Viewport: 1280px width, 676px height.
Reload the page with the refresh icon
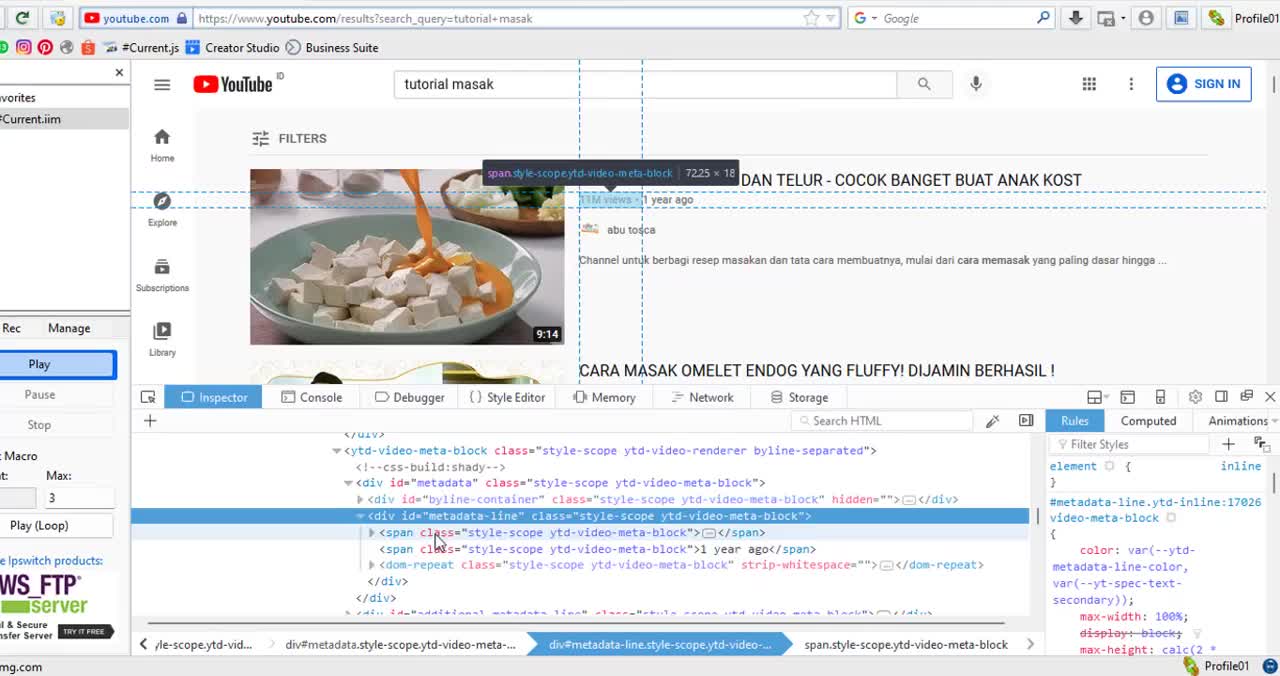click(22, 18)
